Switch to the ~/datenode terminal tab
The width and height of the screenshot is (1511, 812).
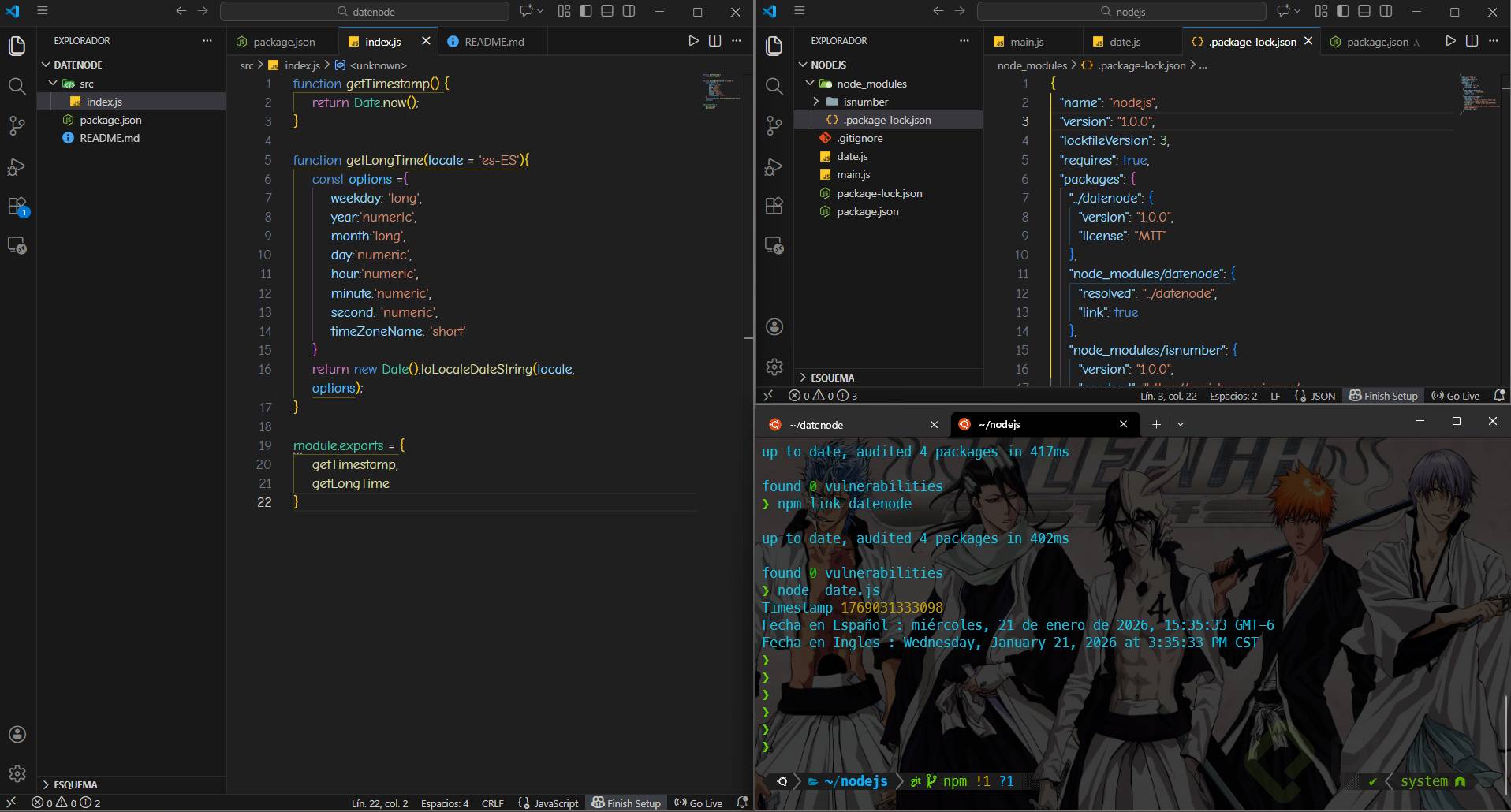pos(816,425)
